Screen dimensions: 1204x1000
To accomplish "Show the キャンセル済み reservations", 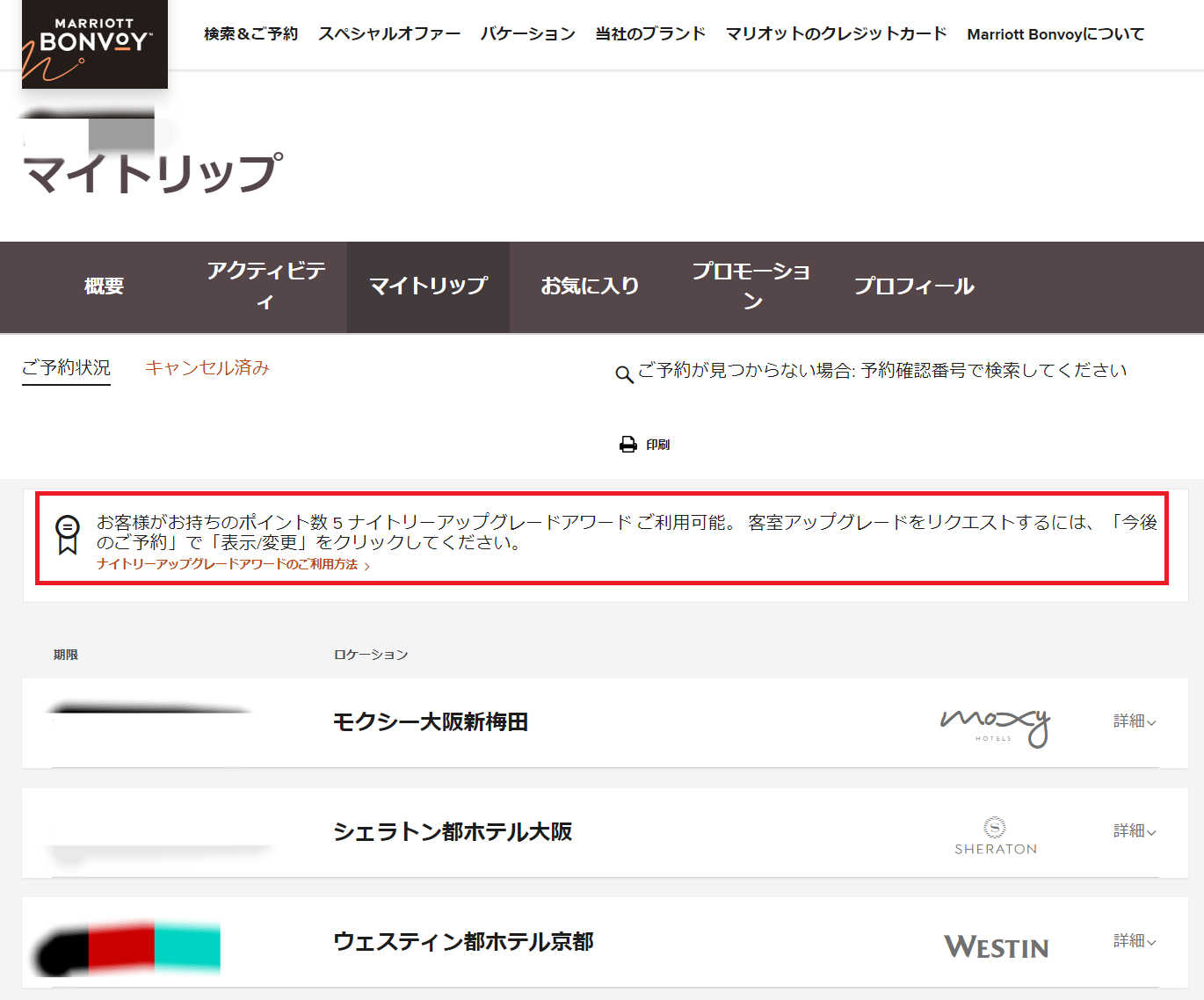I will (207, 368).
